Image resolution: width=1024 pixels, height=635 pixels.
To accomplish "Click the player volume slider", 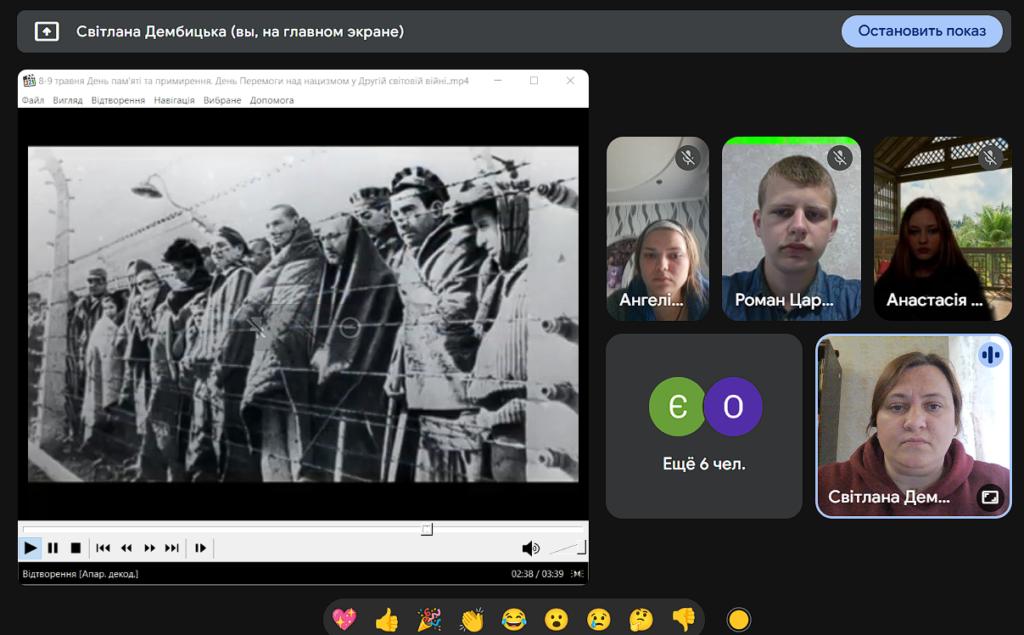I will (x=568, y=547).
